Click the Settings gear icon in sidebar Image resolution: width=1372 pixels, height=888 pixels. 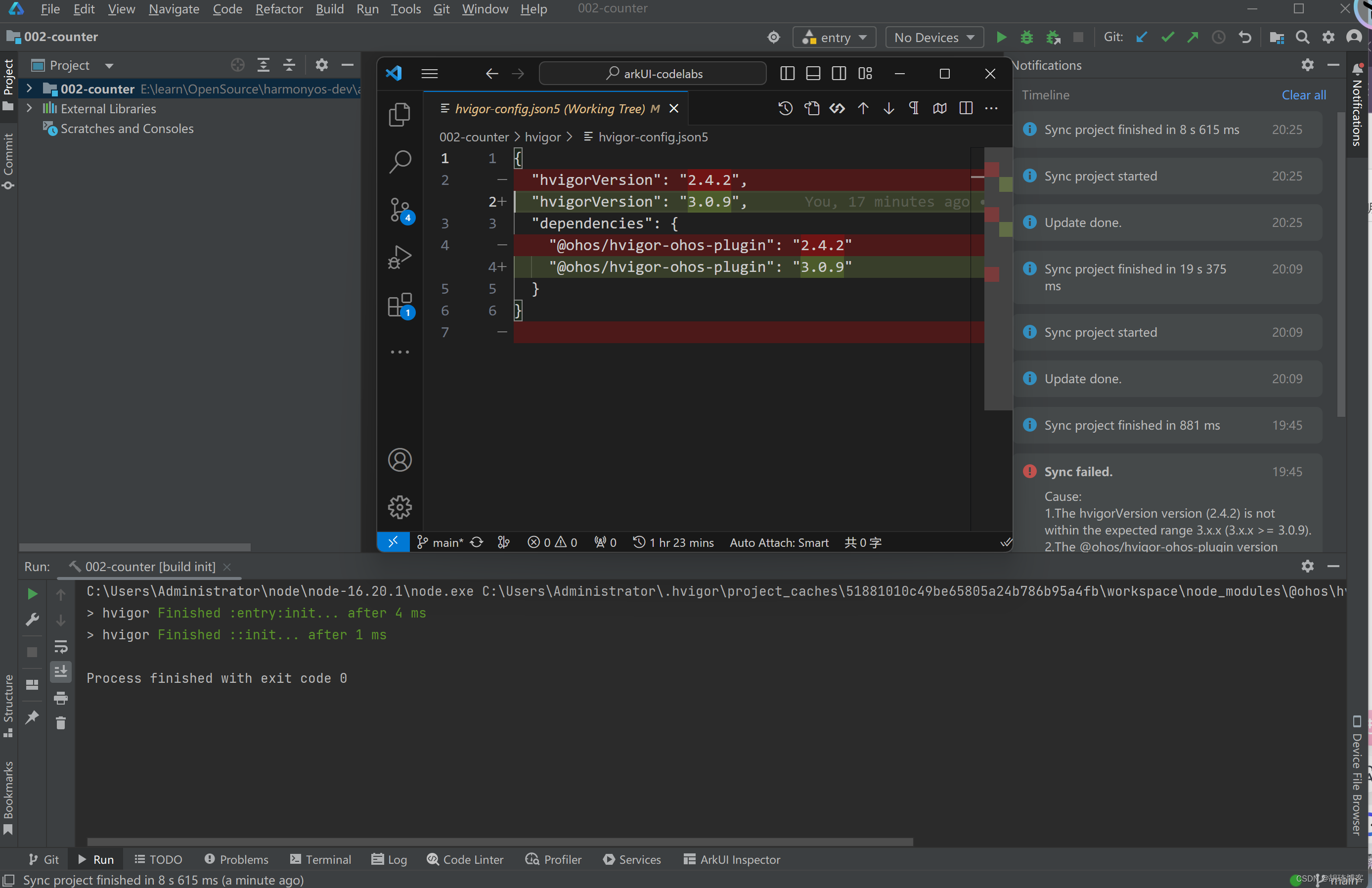(x=399, y=507)
